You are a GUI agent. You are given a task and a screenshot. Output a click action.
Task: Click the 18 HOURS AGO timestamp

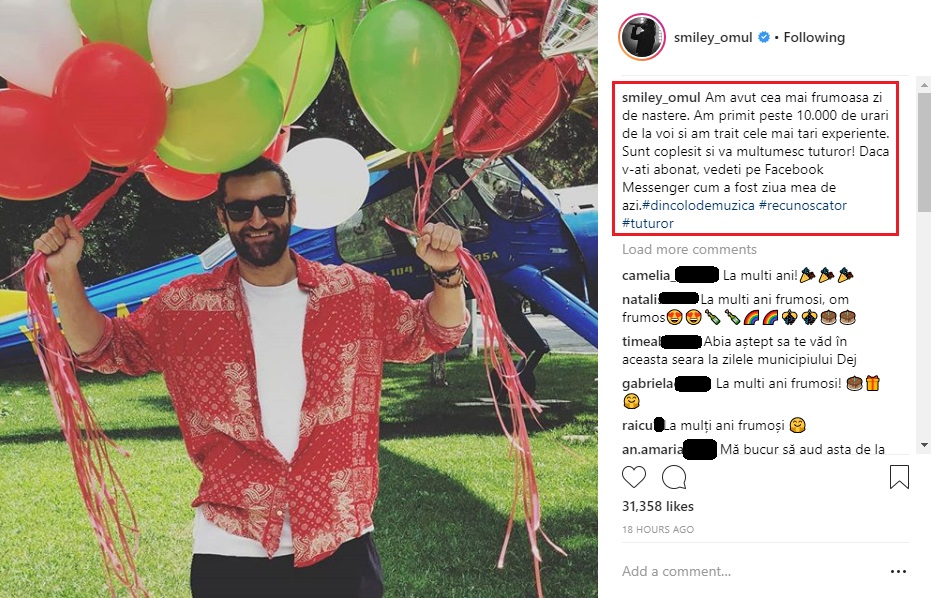(658, 529)
